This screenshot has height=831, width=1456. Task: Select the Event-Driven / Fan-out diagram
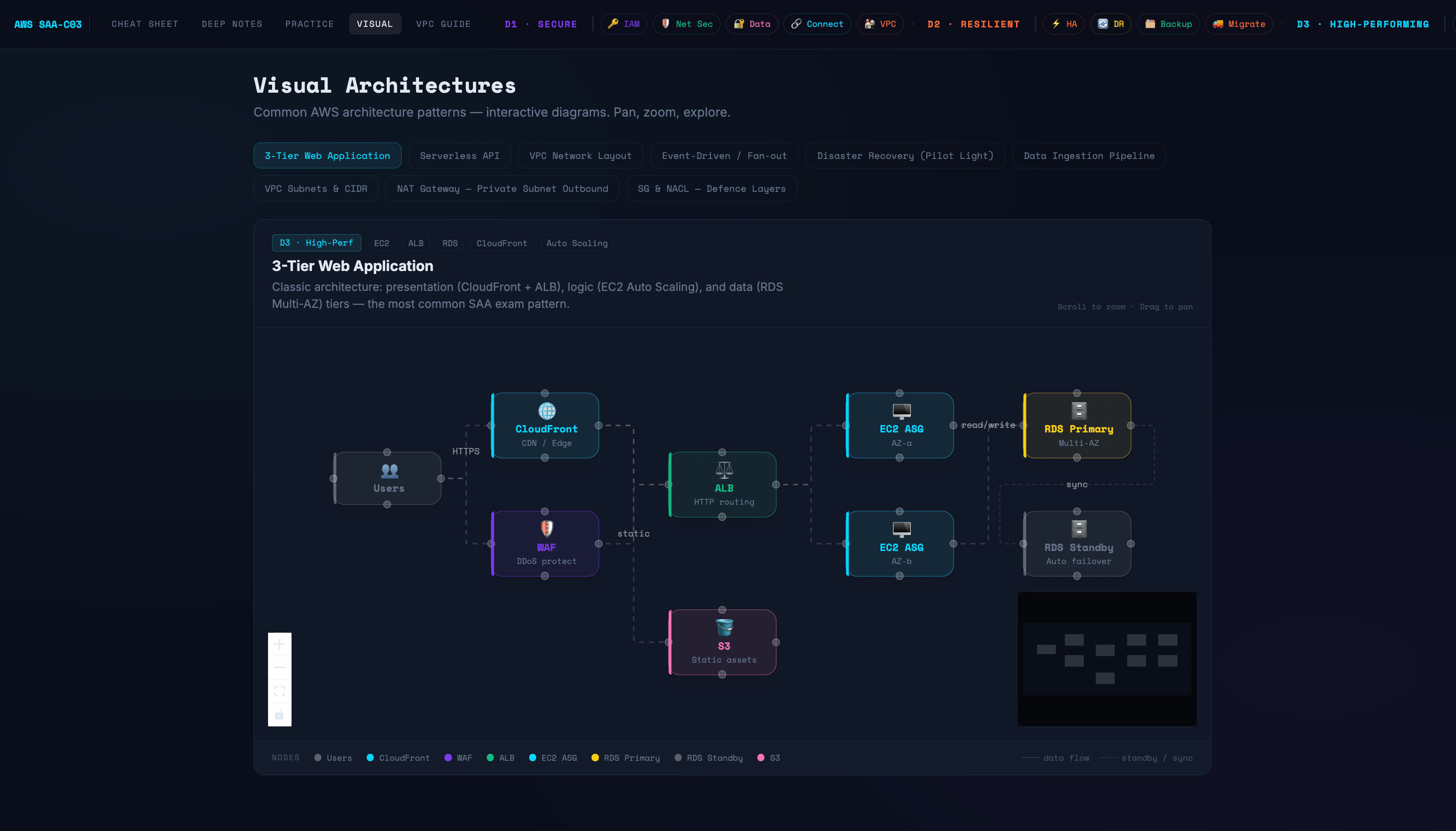pos(725,155)
